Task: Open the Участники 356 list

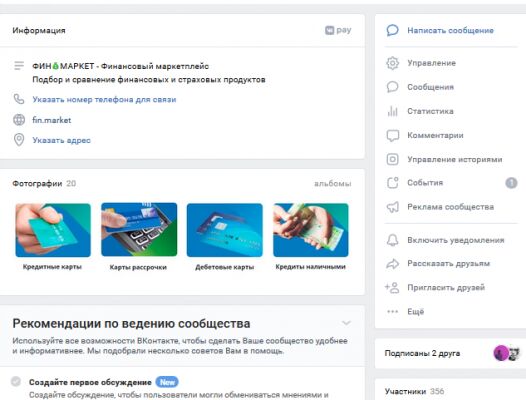Action: click(x=414, y=391)
